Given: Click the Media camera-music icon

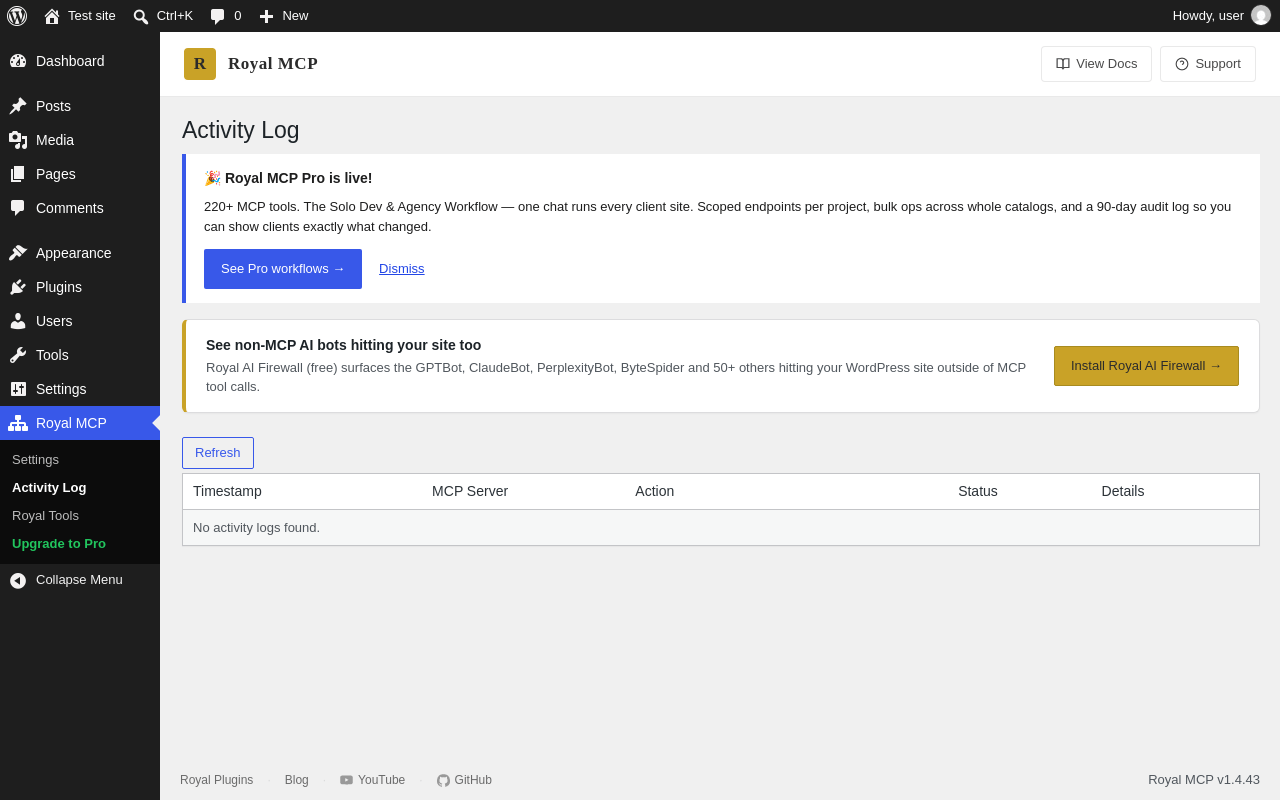Looking at the screenshot, I should click(18, 140).
